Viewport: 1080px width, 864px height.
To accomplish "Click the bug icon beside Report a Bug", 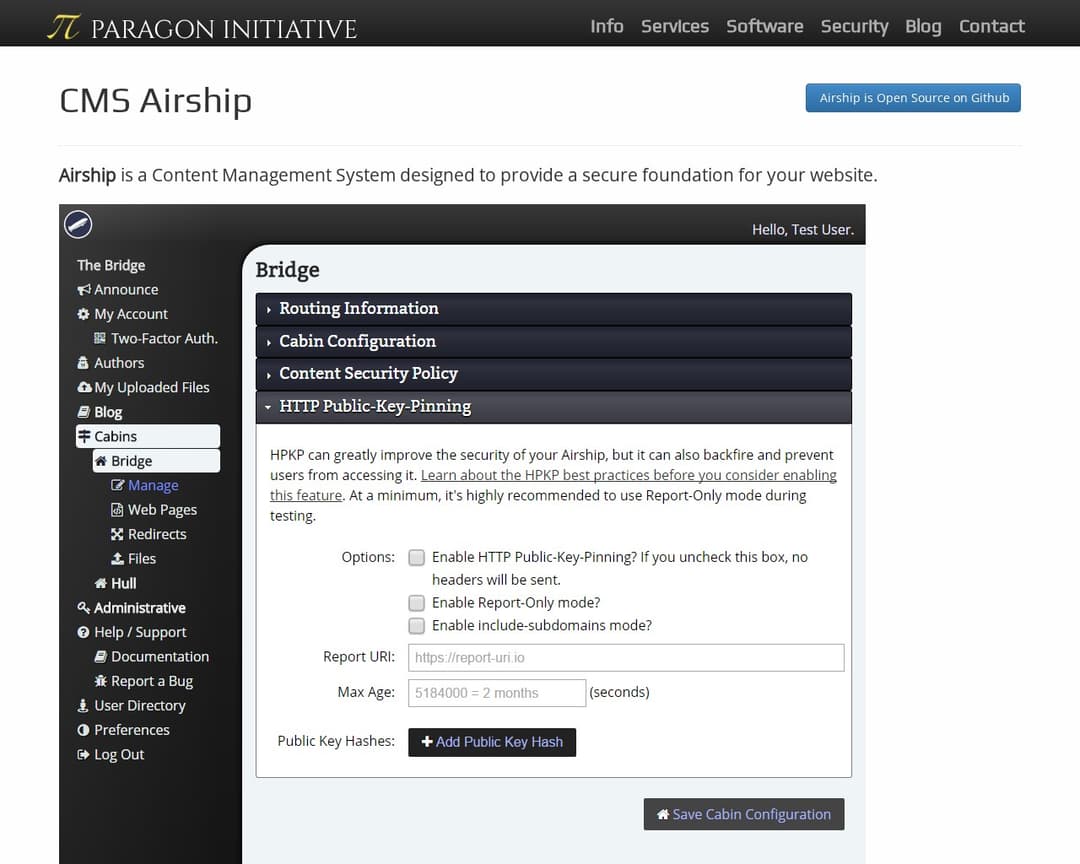I will [101, 681].
